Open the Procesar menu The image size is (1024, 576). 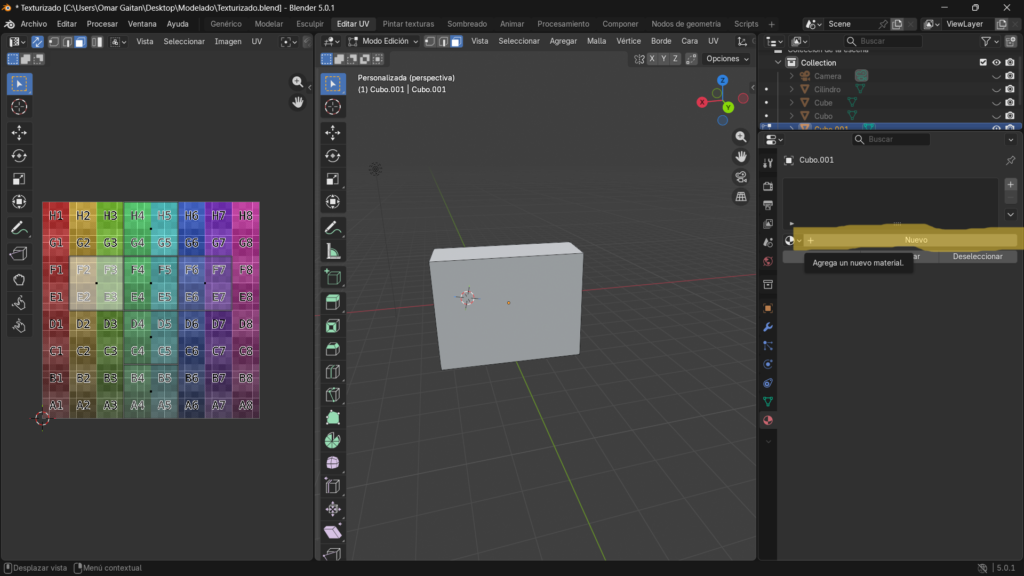(x=102, y=23)
